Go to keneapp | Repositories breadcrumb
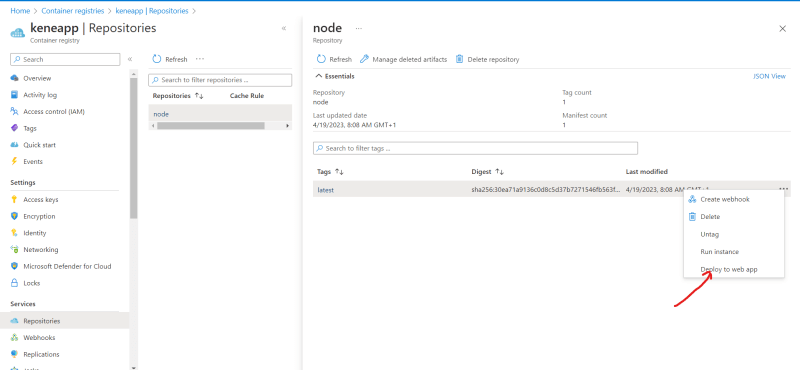Image resolution: width=800 pixels, height=370 pixels. coord(152,11)
